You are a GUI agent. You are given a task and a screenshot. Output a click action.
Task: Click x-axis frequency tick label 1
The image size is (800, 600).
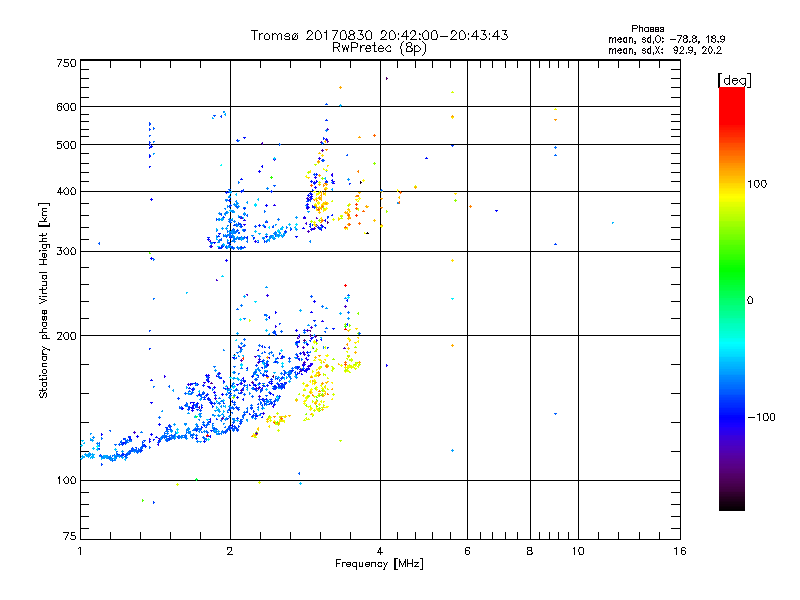pyautogui.click(x=80, y=551)
